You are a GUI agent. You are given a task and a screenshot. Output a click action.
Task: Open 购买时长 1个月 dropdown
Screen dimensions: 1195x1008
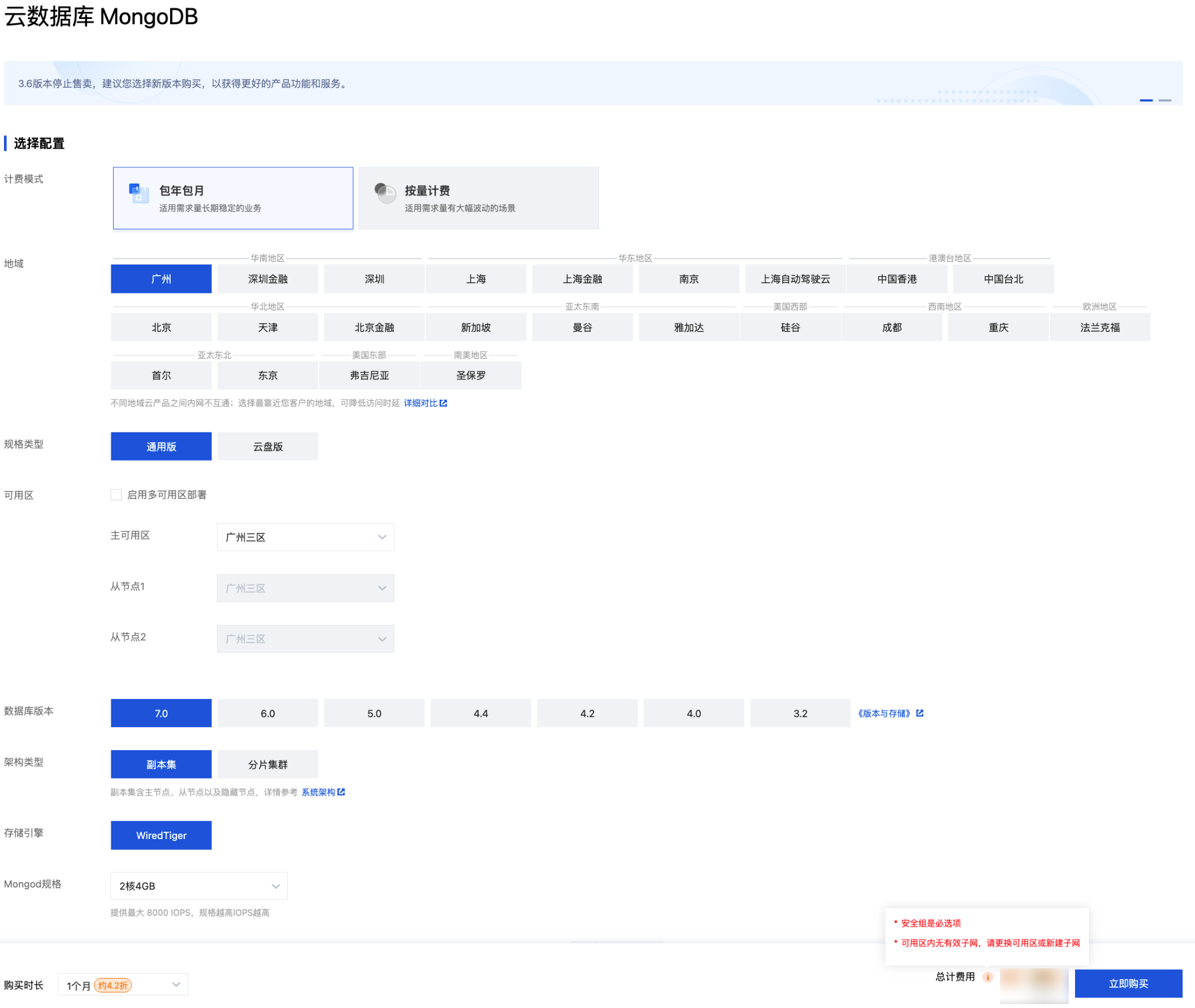point(123,986)
